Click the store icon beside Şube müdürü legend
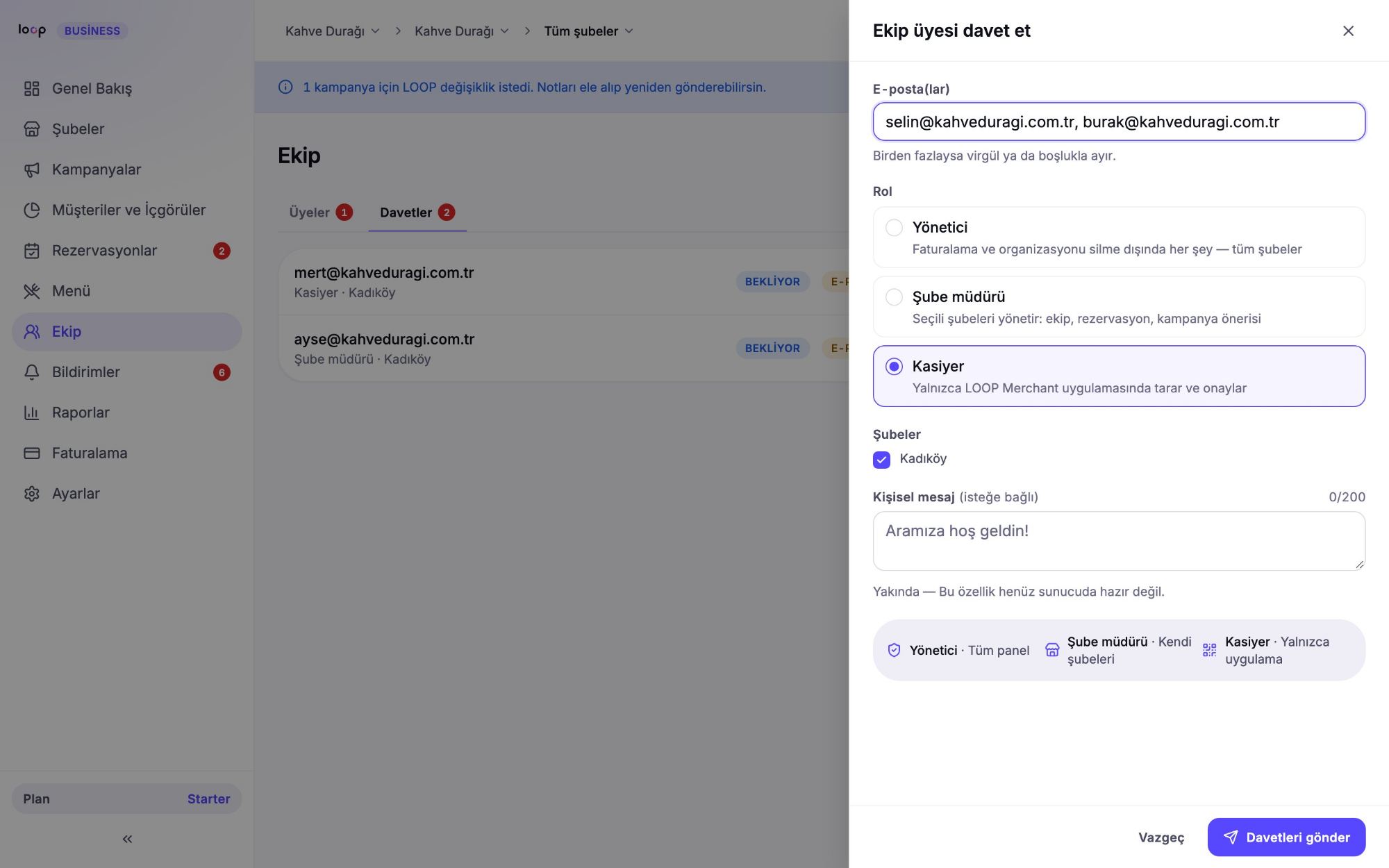This screenshot has width=1389, height=868. point(1052,650)
